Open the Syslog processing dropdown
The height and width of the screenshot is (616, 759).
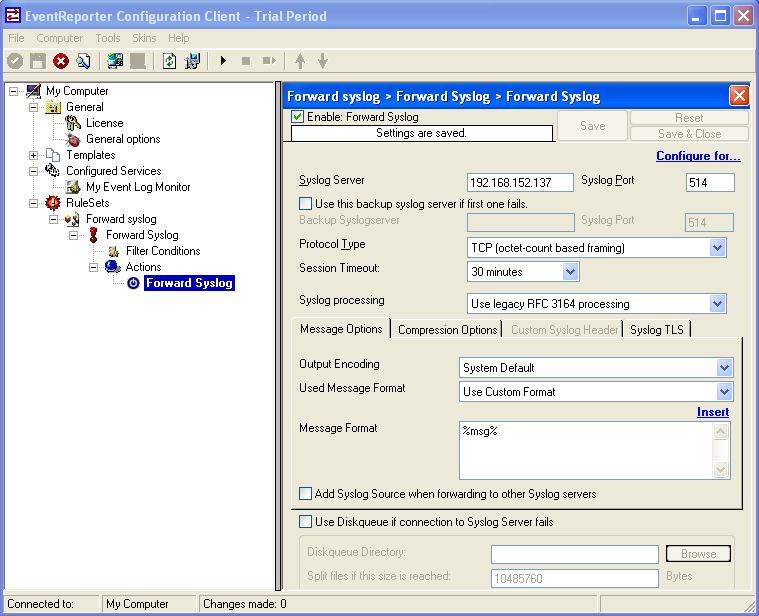717,304
